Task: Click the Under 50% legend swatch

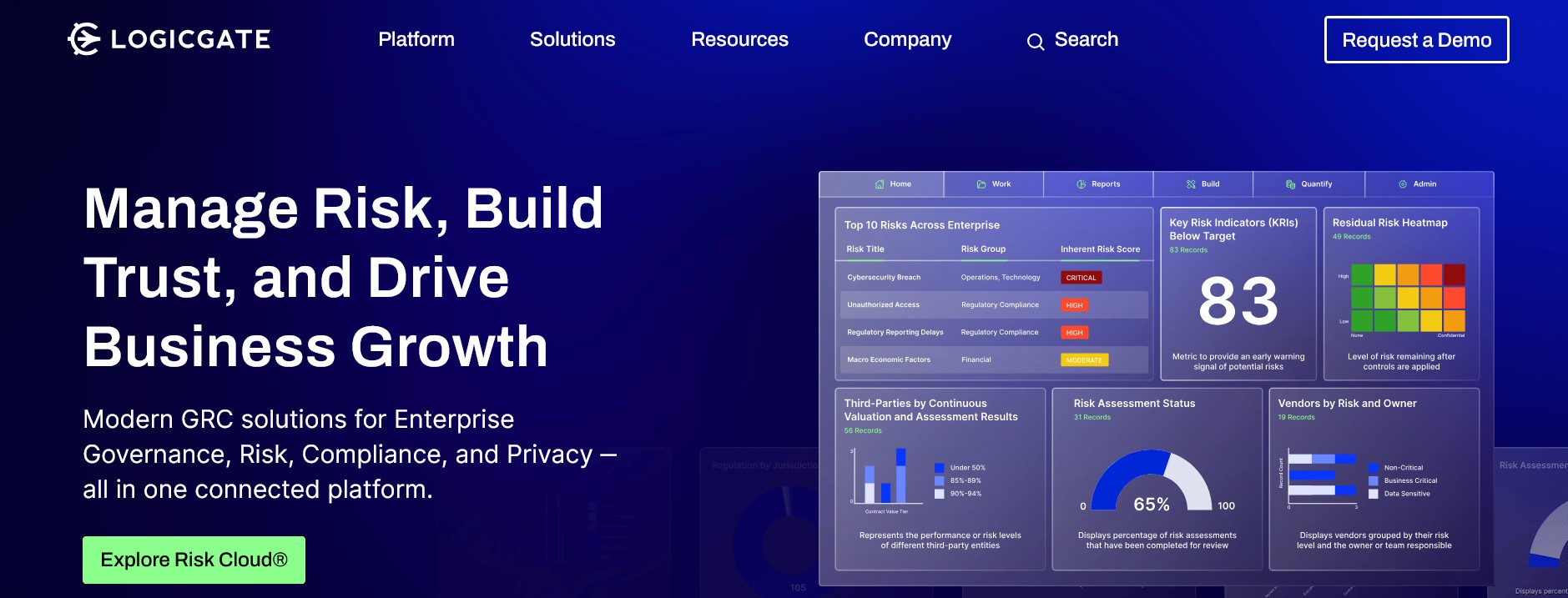Action: [940, 468]
